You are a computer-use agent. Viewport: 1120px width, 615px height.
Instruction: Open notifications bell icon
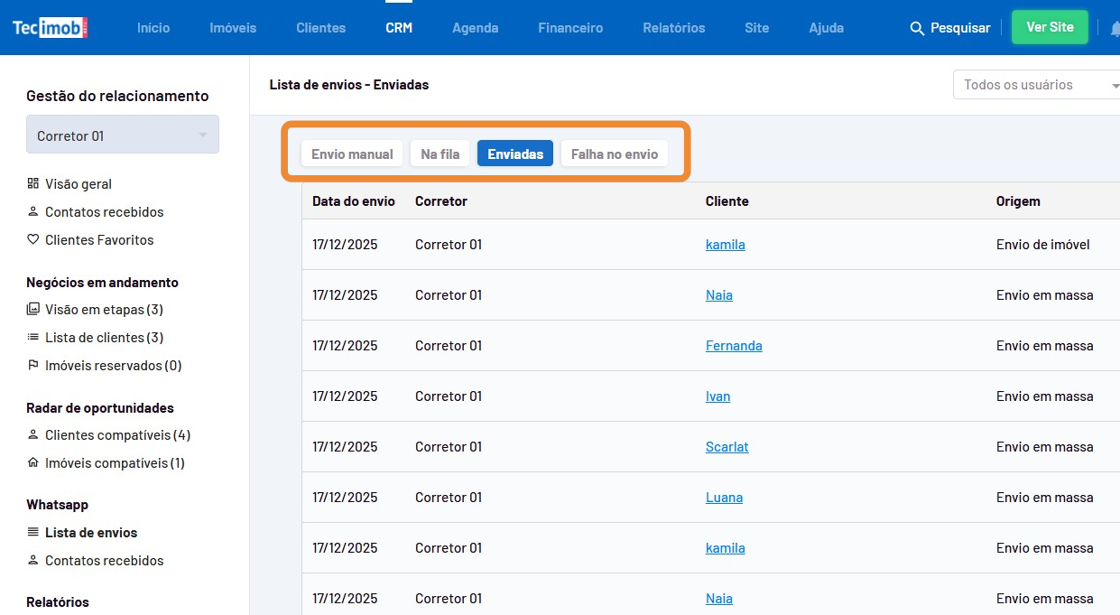1114,29
